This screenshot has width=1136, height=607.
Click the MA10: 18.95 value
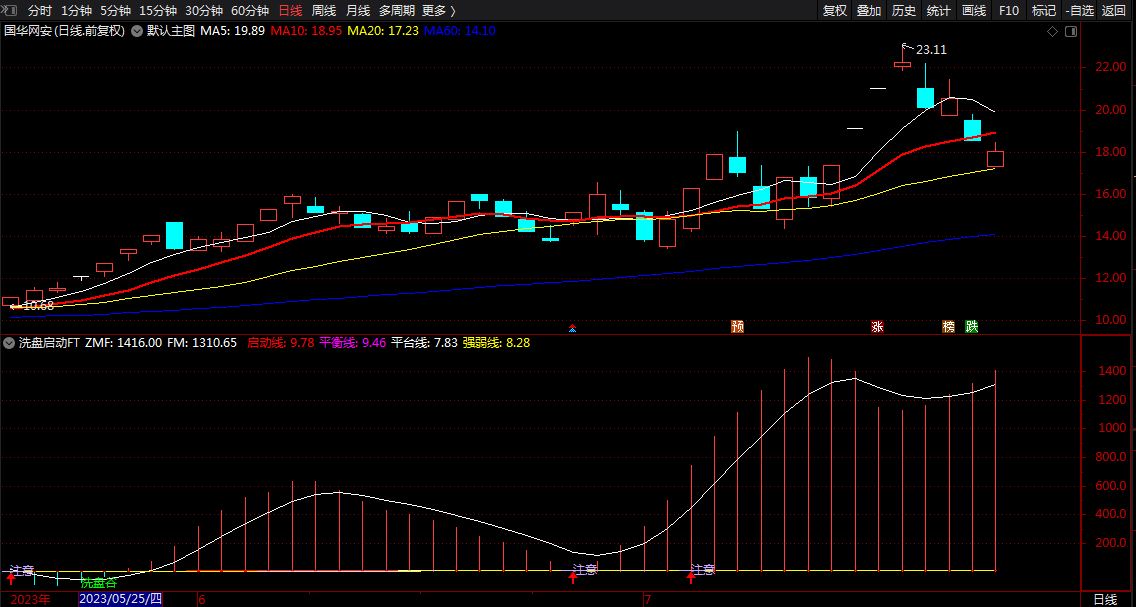click(306, 31)
